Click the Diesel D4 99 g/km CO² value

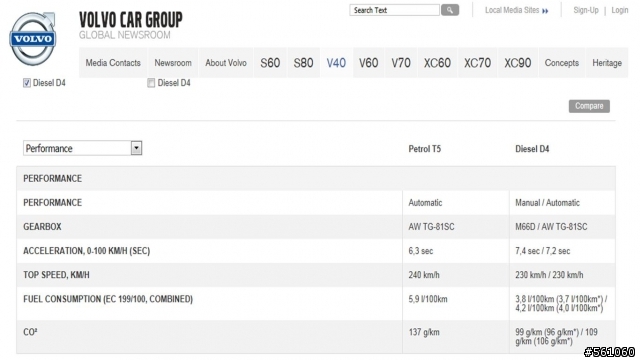click(x=556, y=337)
